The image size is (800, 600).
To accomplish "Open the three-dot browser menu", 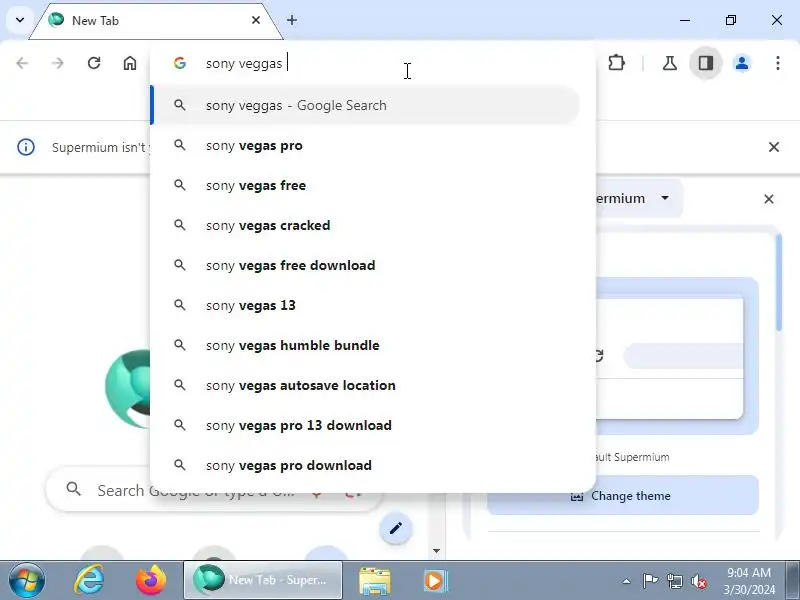I will pos(778,63).
